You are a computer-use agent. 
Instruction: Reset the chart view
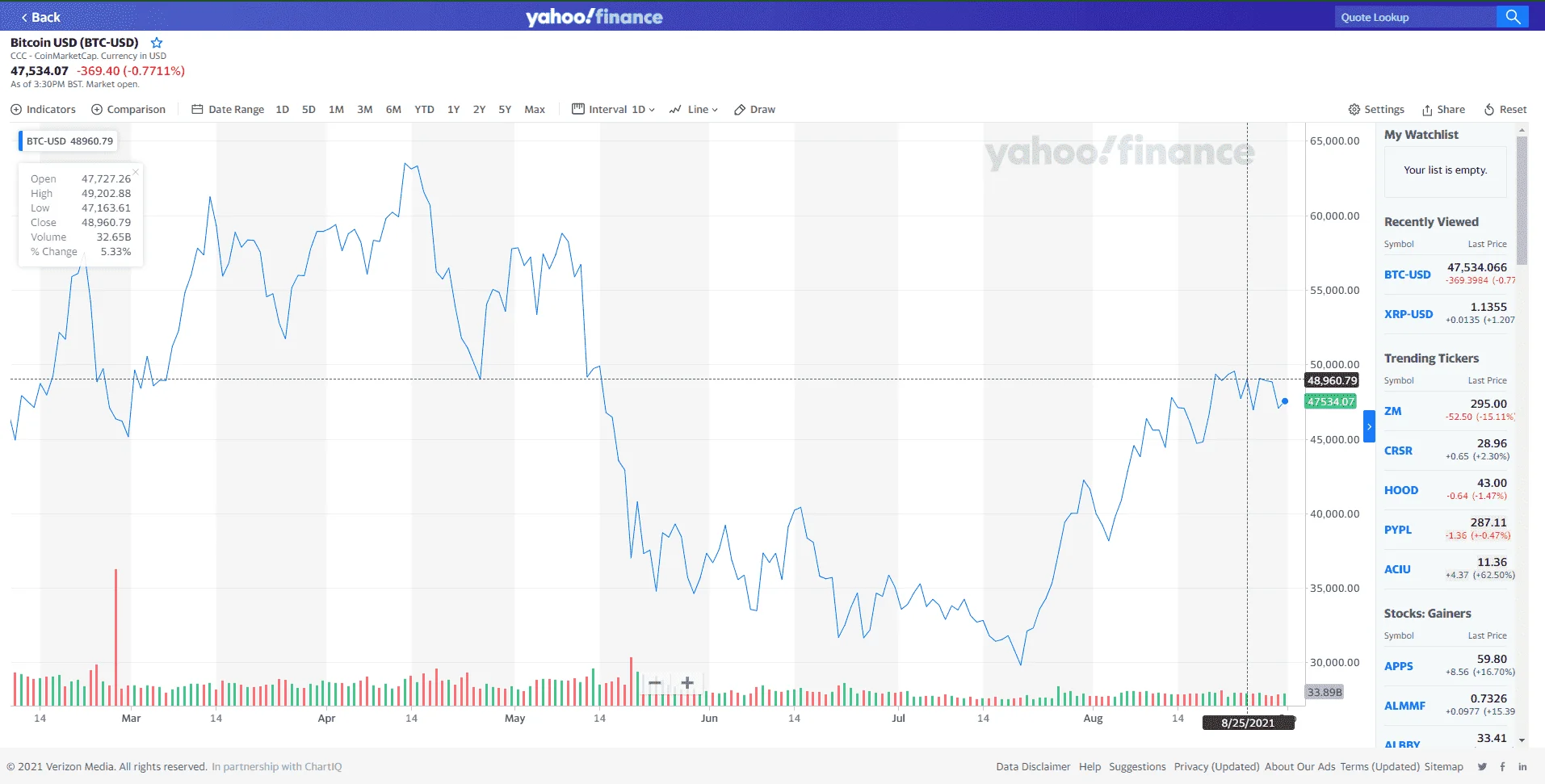1505,110
